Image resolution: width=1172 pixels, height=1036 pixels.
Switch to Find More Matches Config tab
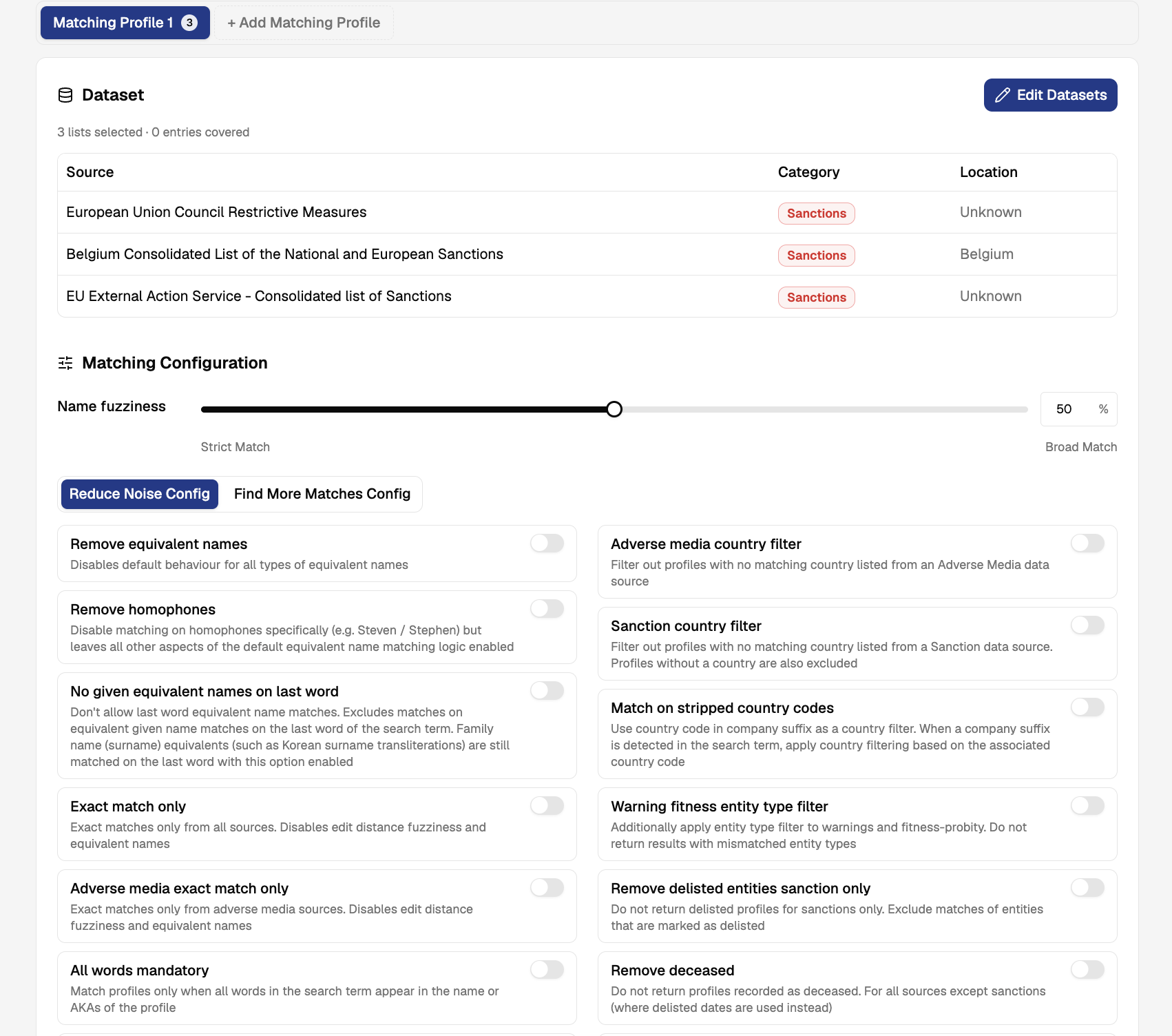(322, 494)
